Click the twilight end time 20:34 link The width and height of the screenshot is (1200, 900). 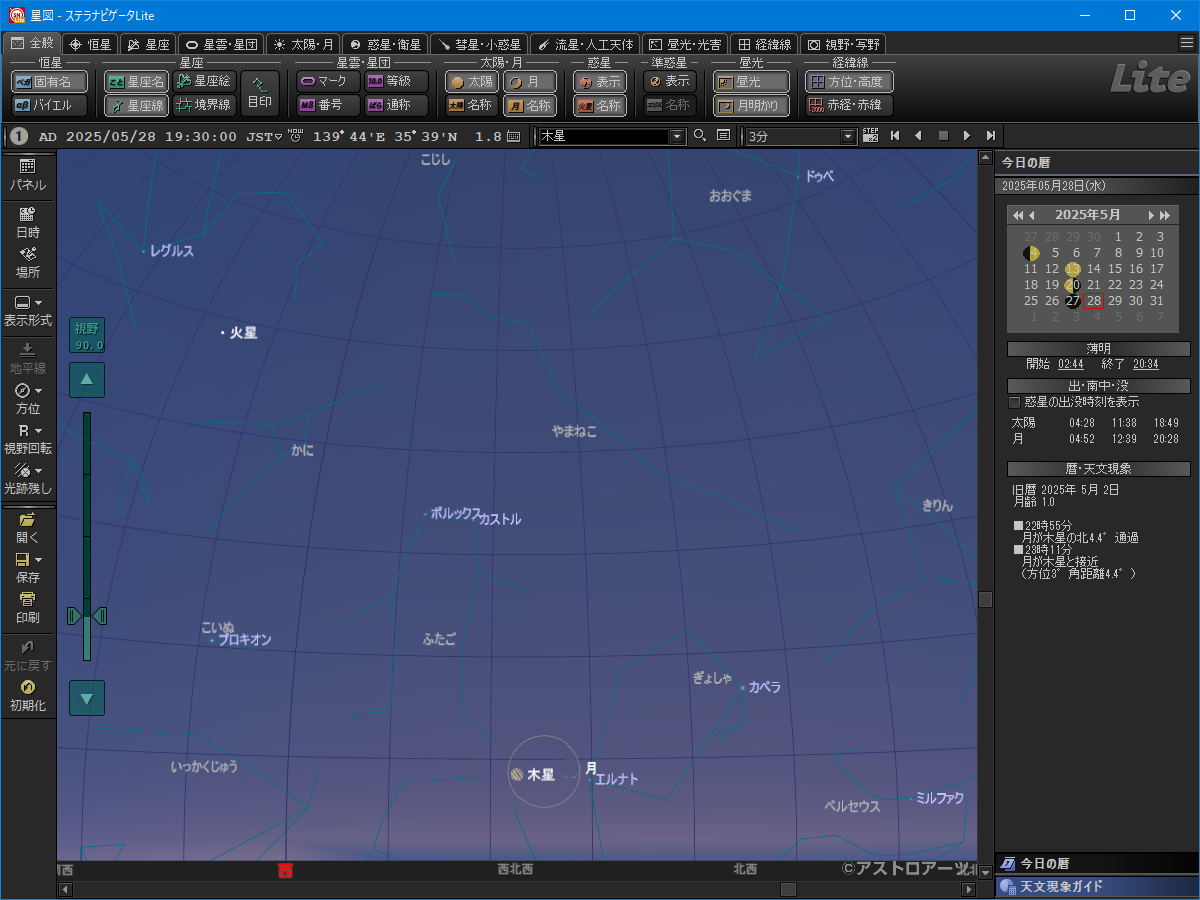1146,364
